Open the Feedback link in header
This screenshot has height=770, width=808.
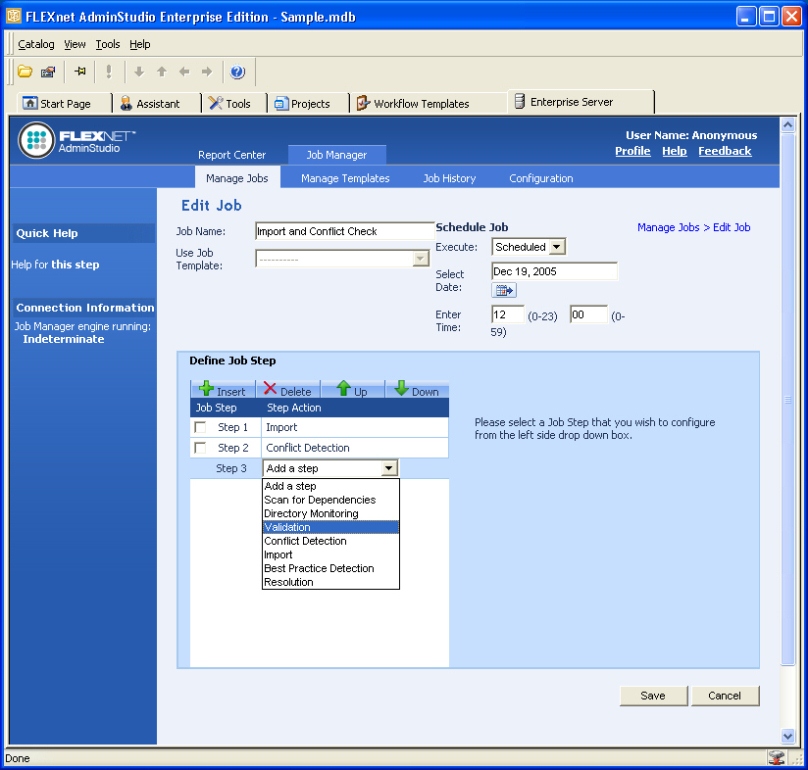point(724,151)
